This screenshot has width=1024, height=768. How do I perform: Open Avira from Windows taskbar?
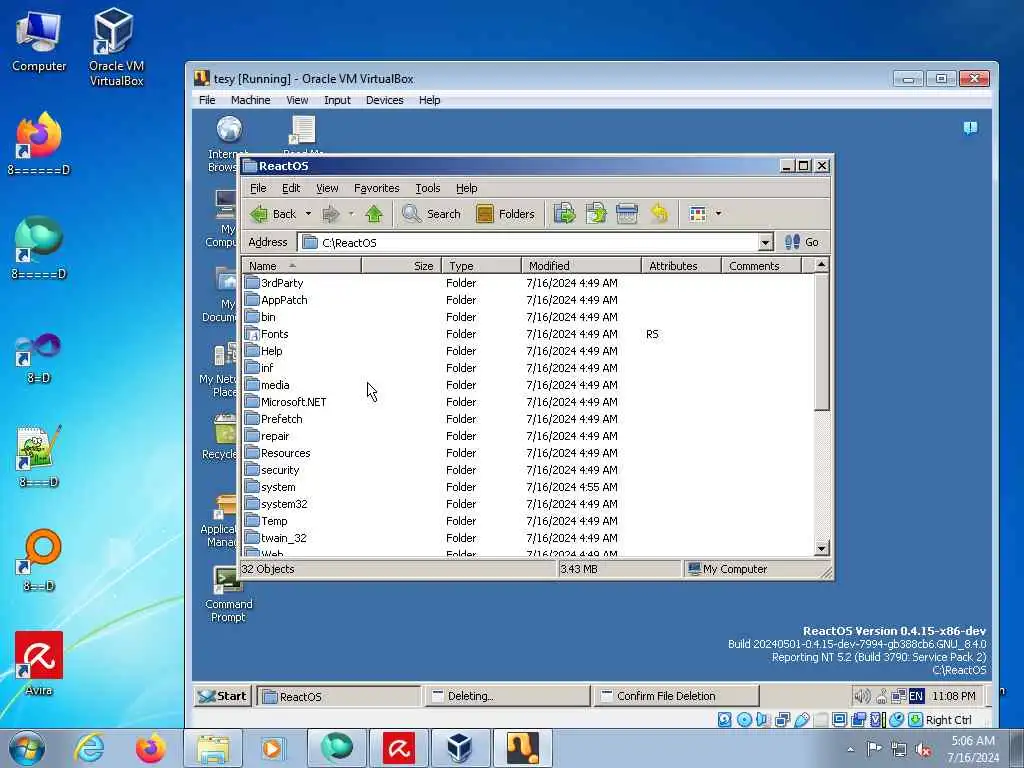click(x=398, y=748)
